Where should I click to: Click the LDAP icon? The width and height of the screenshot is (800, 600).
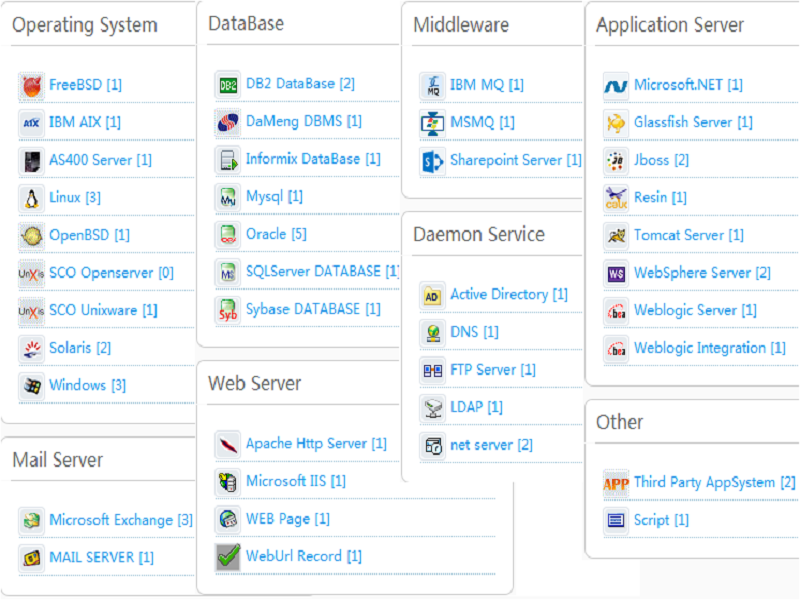pyautogui.click(x=433, y=408)
